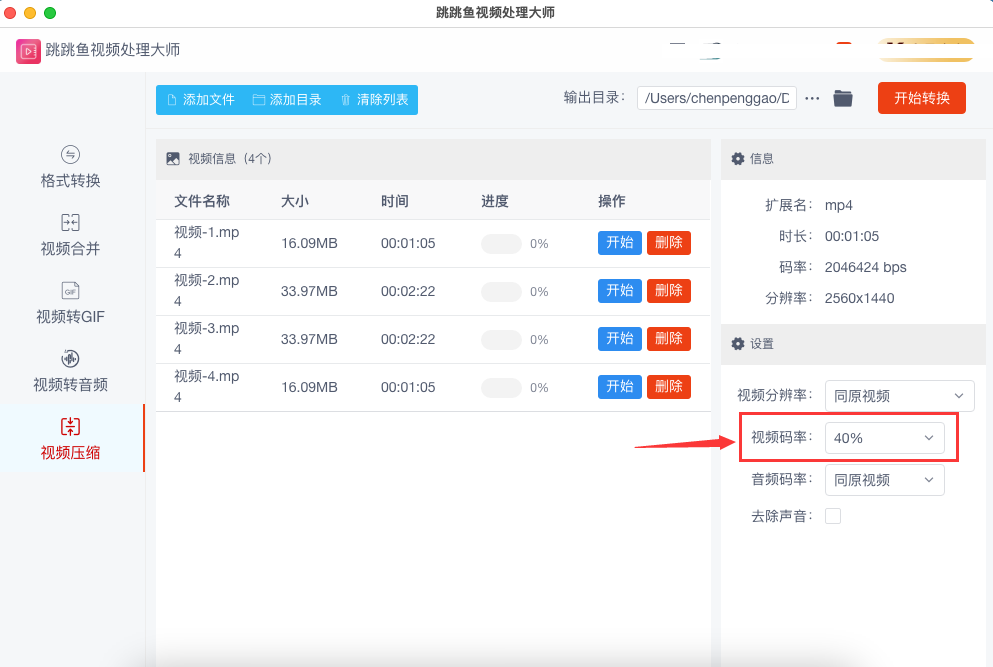Image resolution: width=993 pixels, height=667 pixels.
Task: Click the 信息 gear icon
Action: click(x=738, y=159)
